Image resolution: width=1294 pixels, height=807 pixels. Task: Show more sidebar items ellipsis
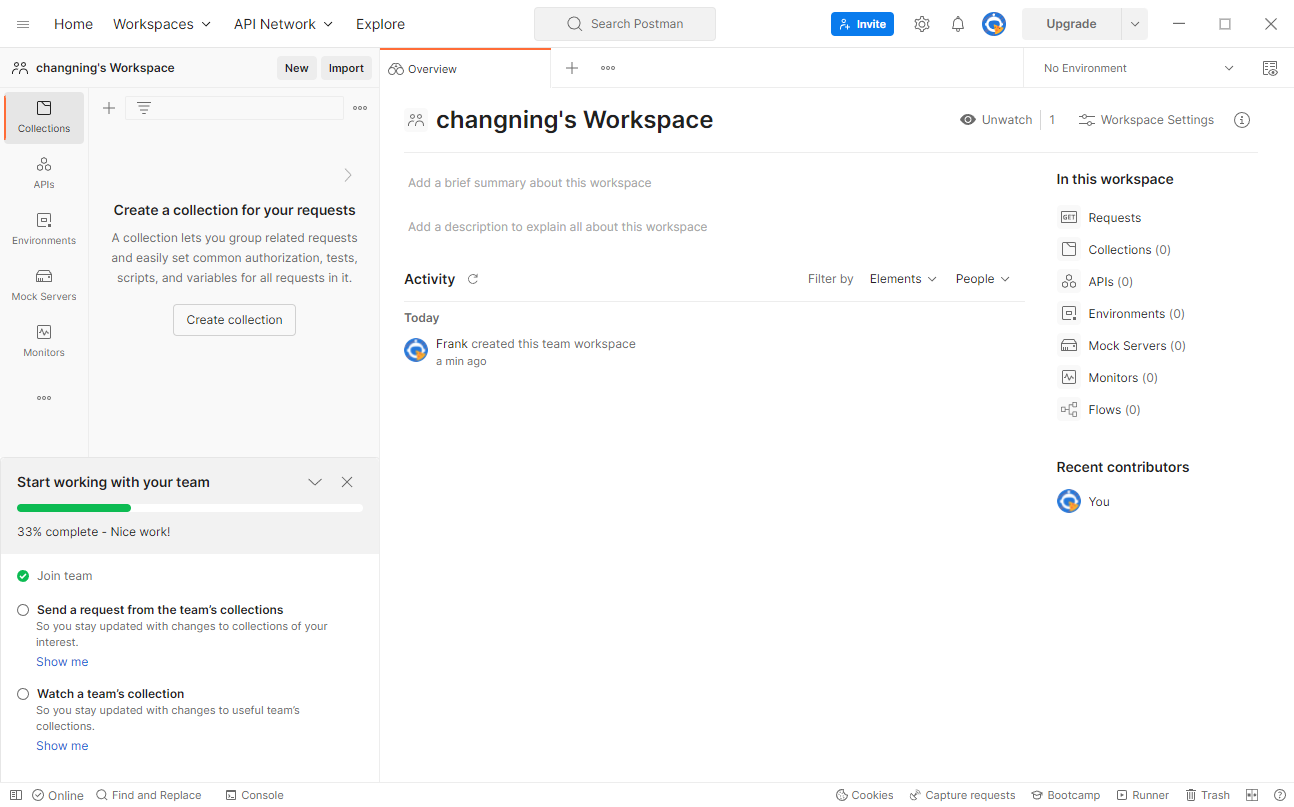click(x=44, y=398)
